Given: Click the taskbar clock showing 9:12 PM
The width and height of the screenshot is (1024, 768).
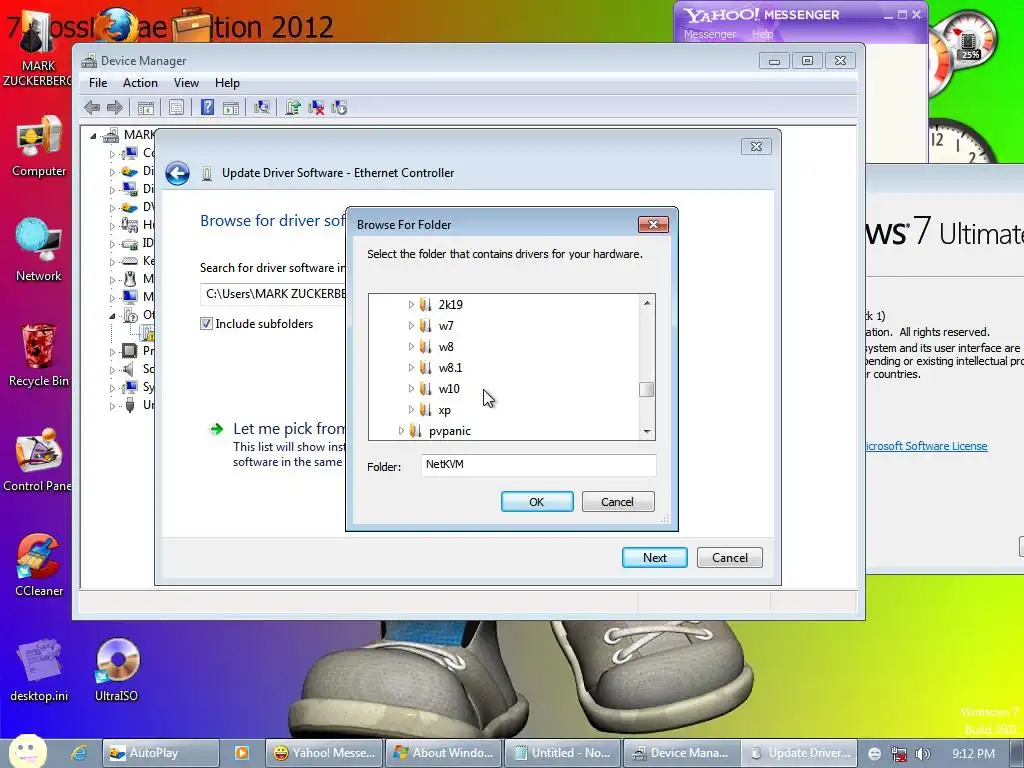Looking at the screenshot, I should 974,754.
